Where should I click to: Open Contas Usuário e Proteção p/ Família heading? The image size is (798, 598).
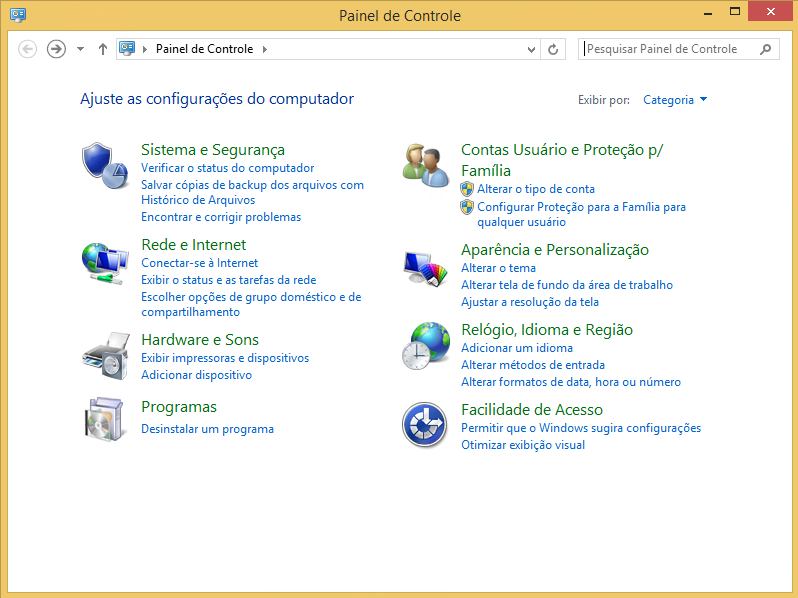(562, 160)
